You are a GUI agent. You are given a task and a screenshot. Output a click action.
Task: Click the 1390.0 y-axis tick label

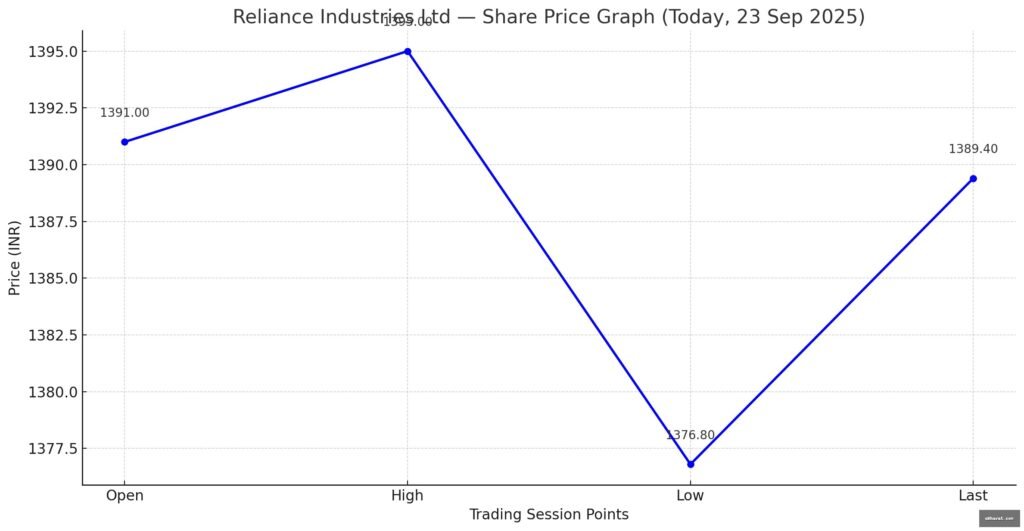tap(54, 165)
